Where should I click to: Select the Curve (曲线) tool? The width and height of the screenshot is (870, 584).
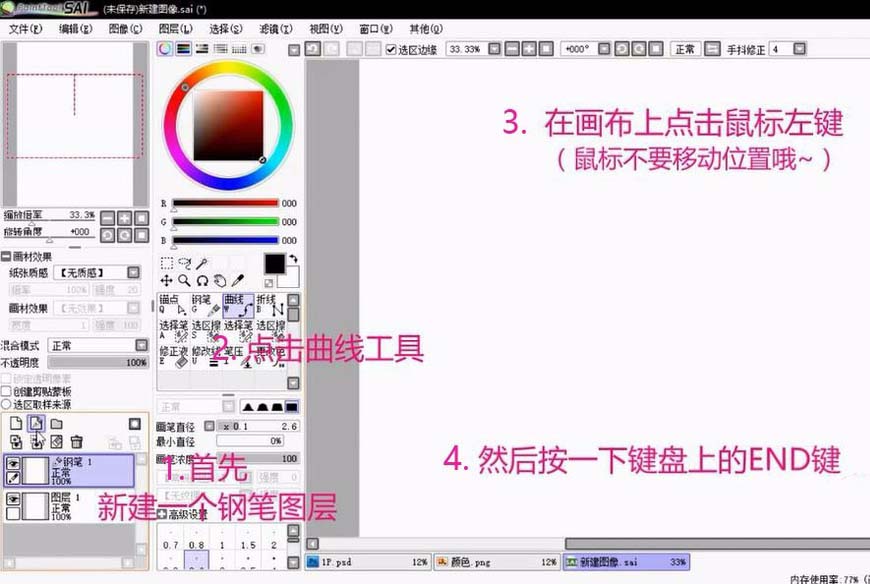click(x=237, y=305)
